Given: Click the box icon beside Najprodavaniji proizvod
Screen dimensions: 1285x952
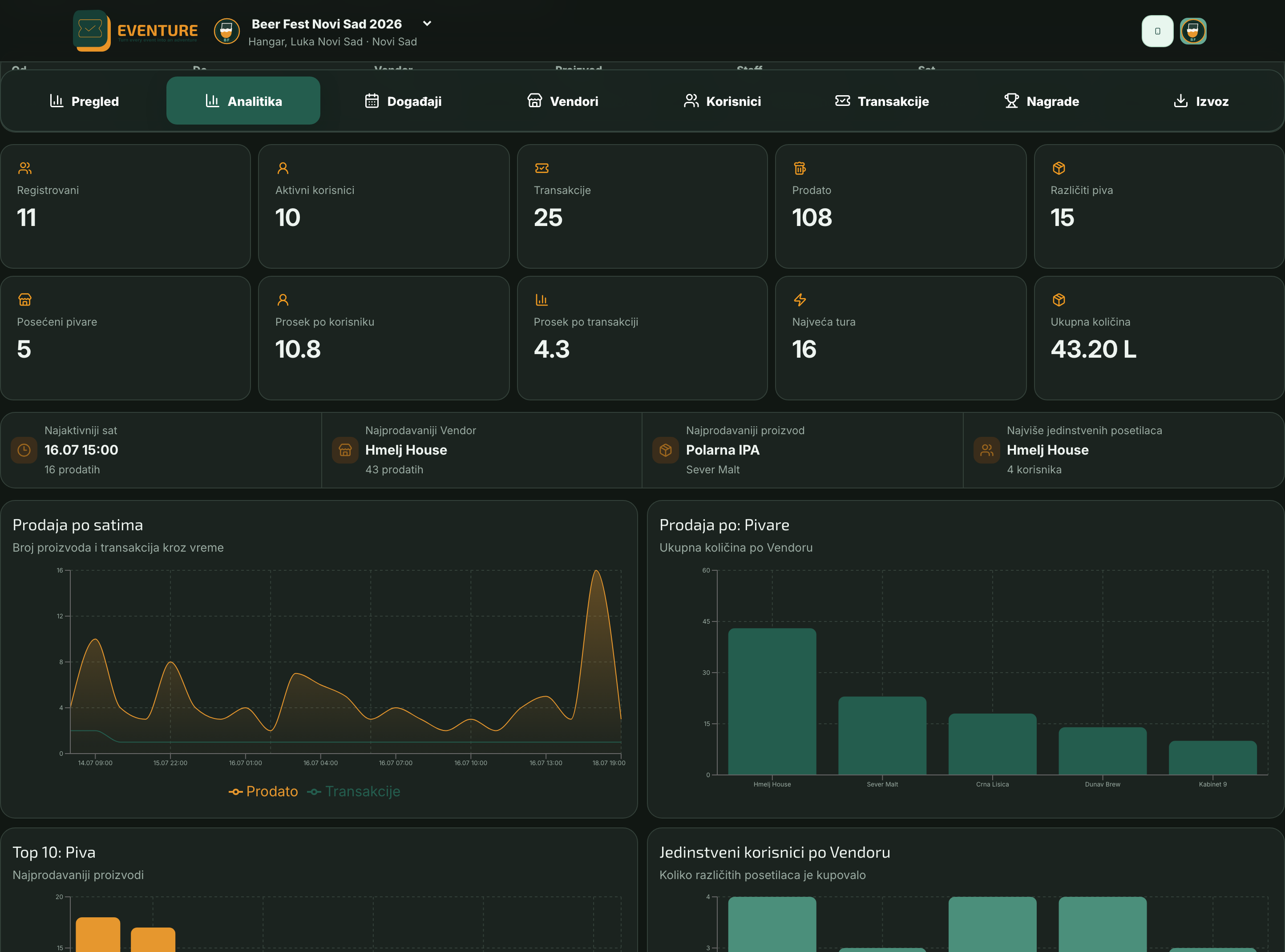Looking at the screenshot, I should (x=666, y=450).
